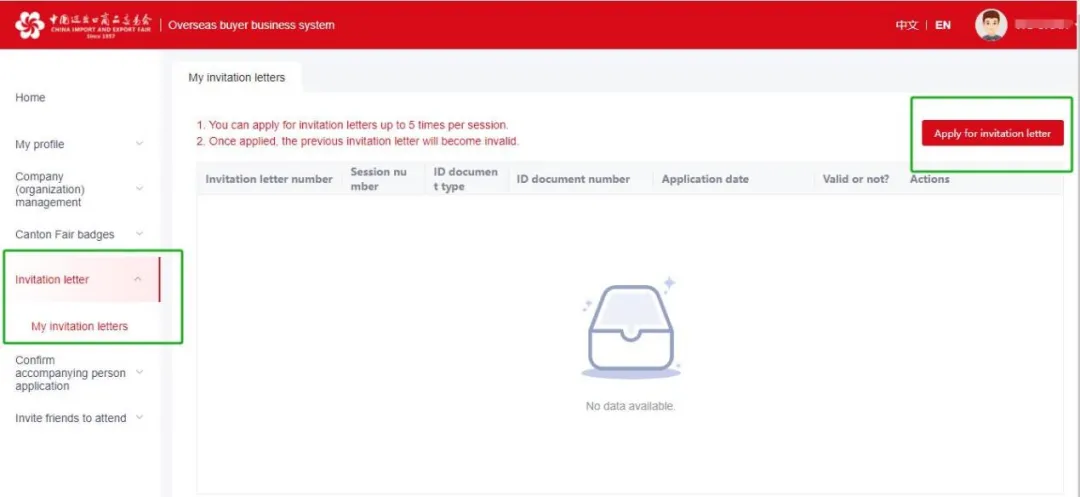Expand the My profile chevron

(x=139, y=144)
